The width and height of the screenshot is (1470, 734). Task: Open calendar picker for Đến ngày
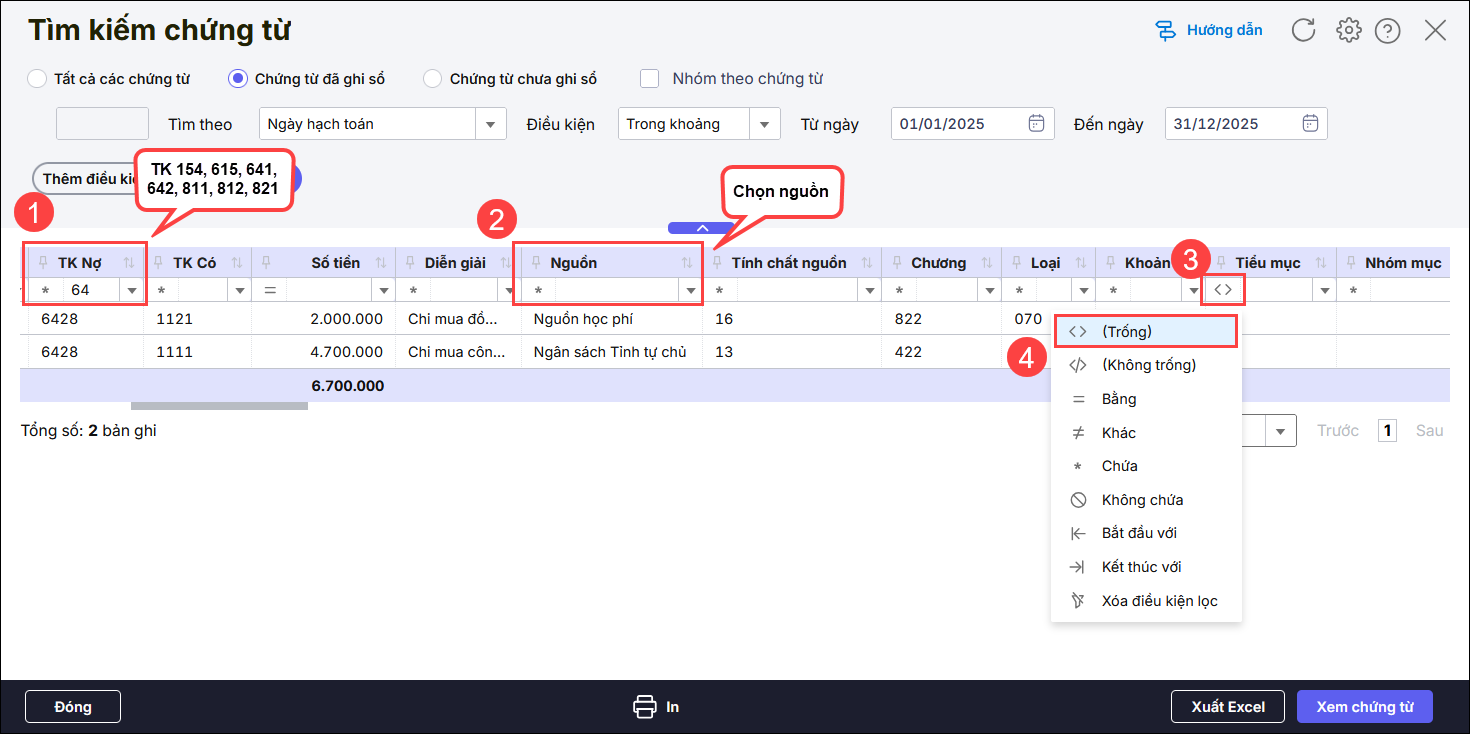pyautogui.click(x=1310, y=124)
